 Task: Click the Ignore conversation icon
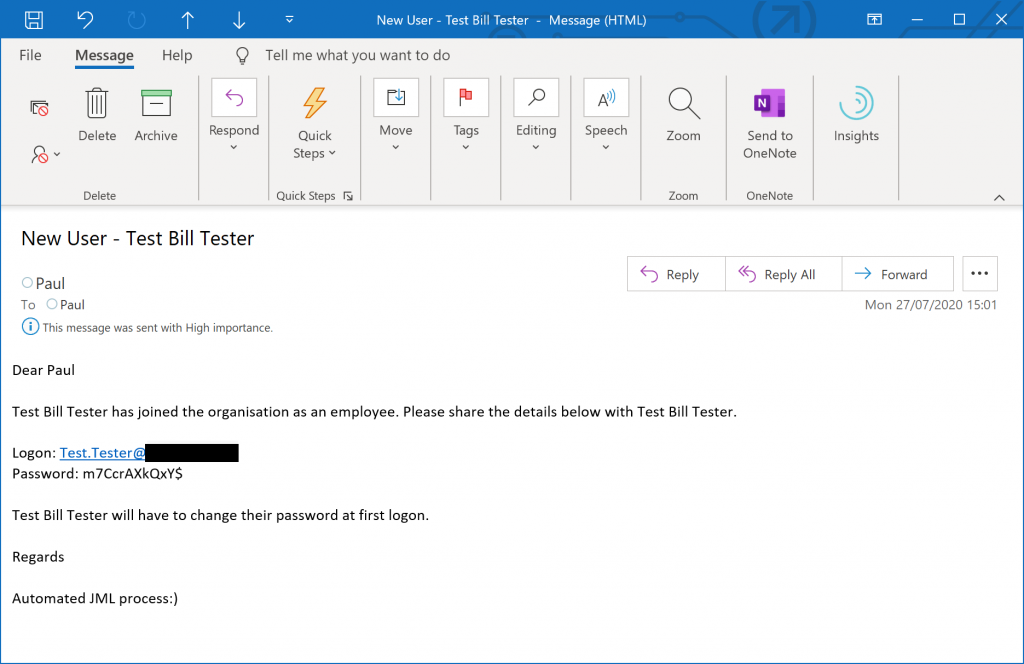point(40,107)
